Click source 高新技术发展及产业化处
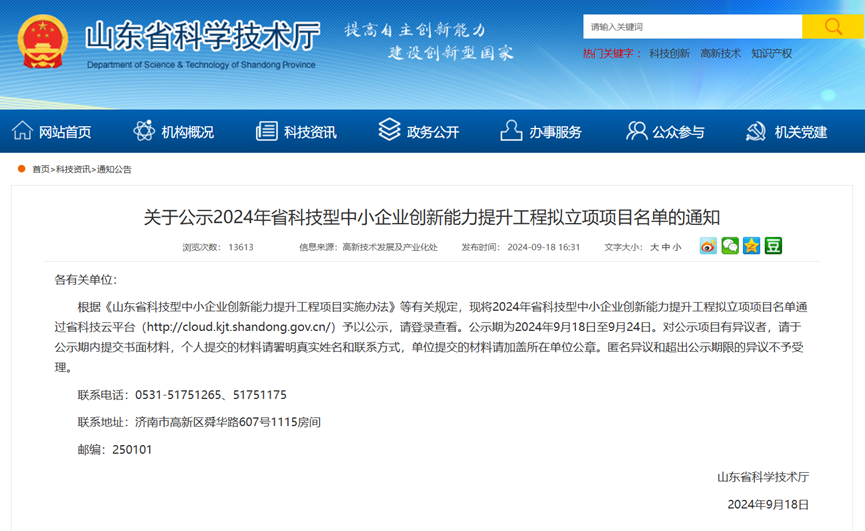Viewport: 865px width, 531px height. [390, 247]
